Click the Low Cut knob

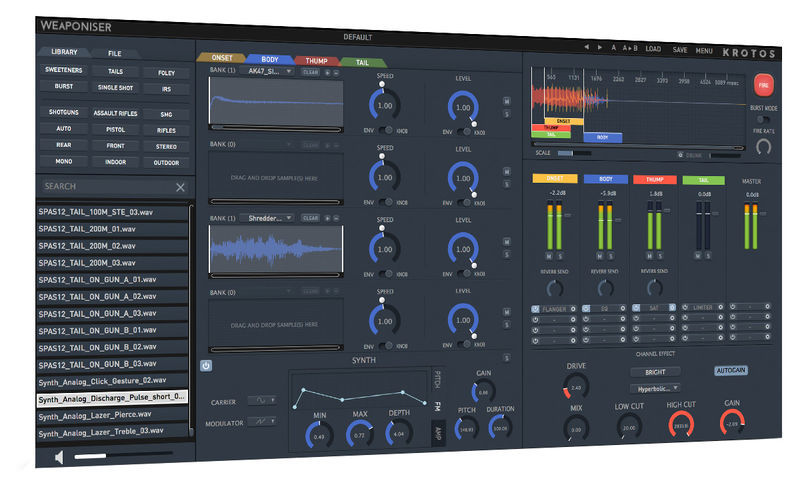coord(629,427)
